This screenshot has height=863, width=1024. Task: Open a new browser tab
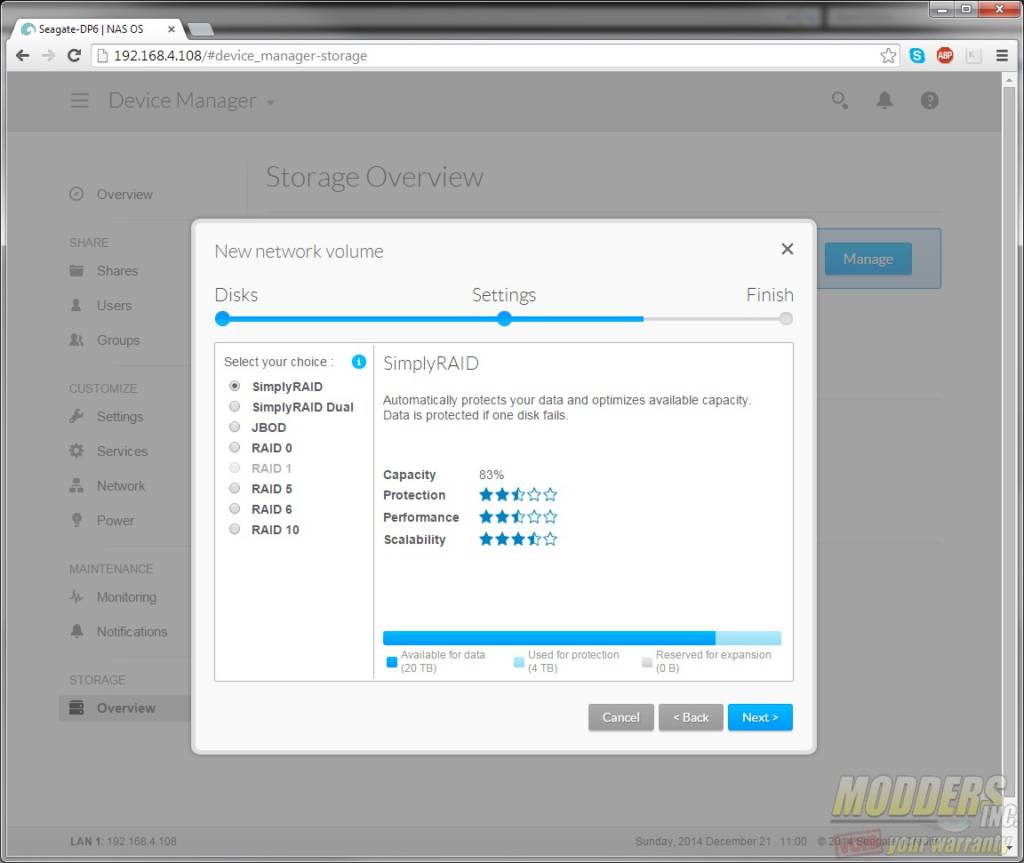coord(200,29)
